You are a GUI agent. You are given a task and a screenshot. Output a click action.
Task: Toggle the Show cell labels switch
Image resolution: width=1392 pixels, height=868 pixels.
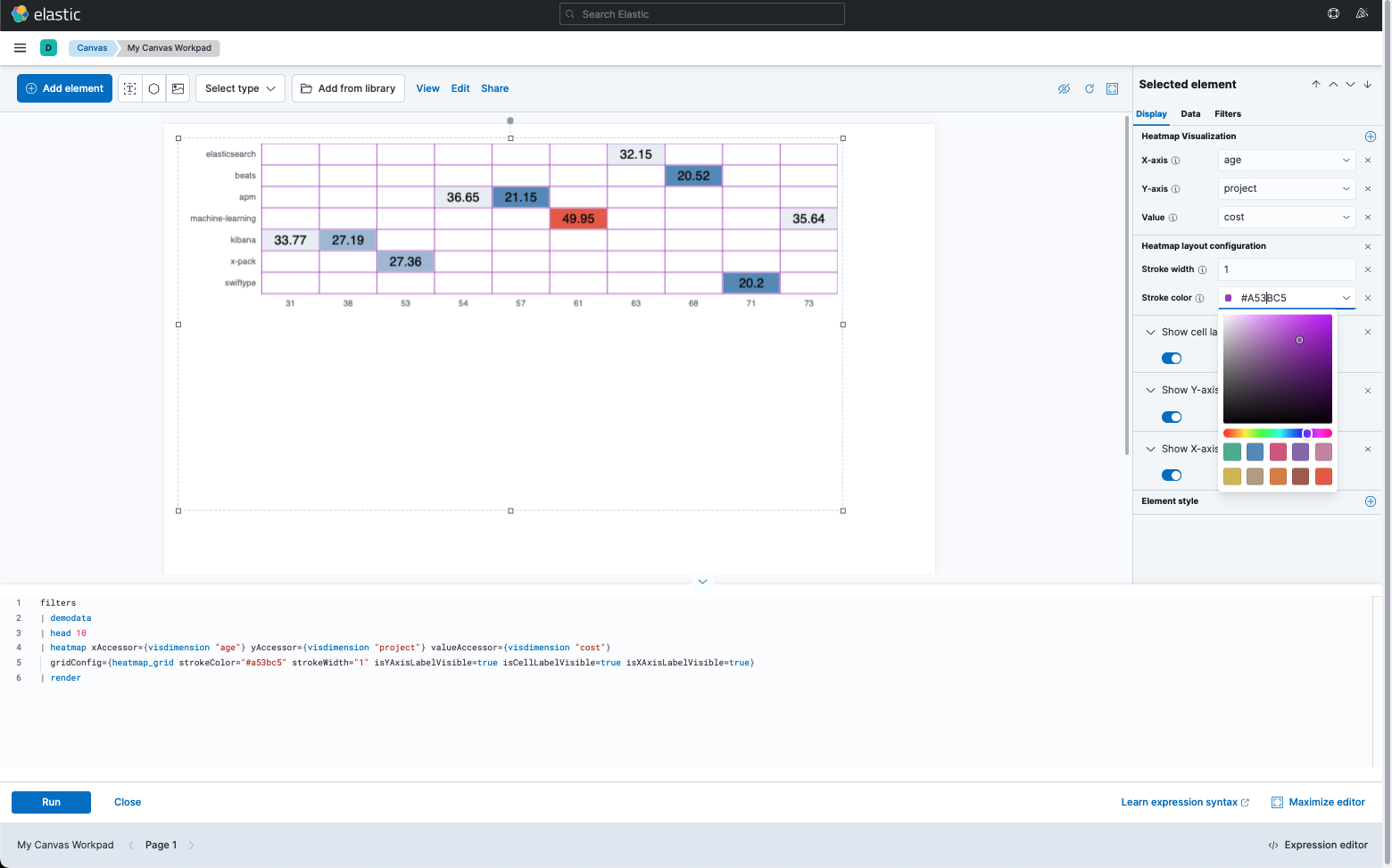[x=1172, y=359]
